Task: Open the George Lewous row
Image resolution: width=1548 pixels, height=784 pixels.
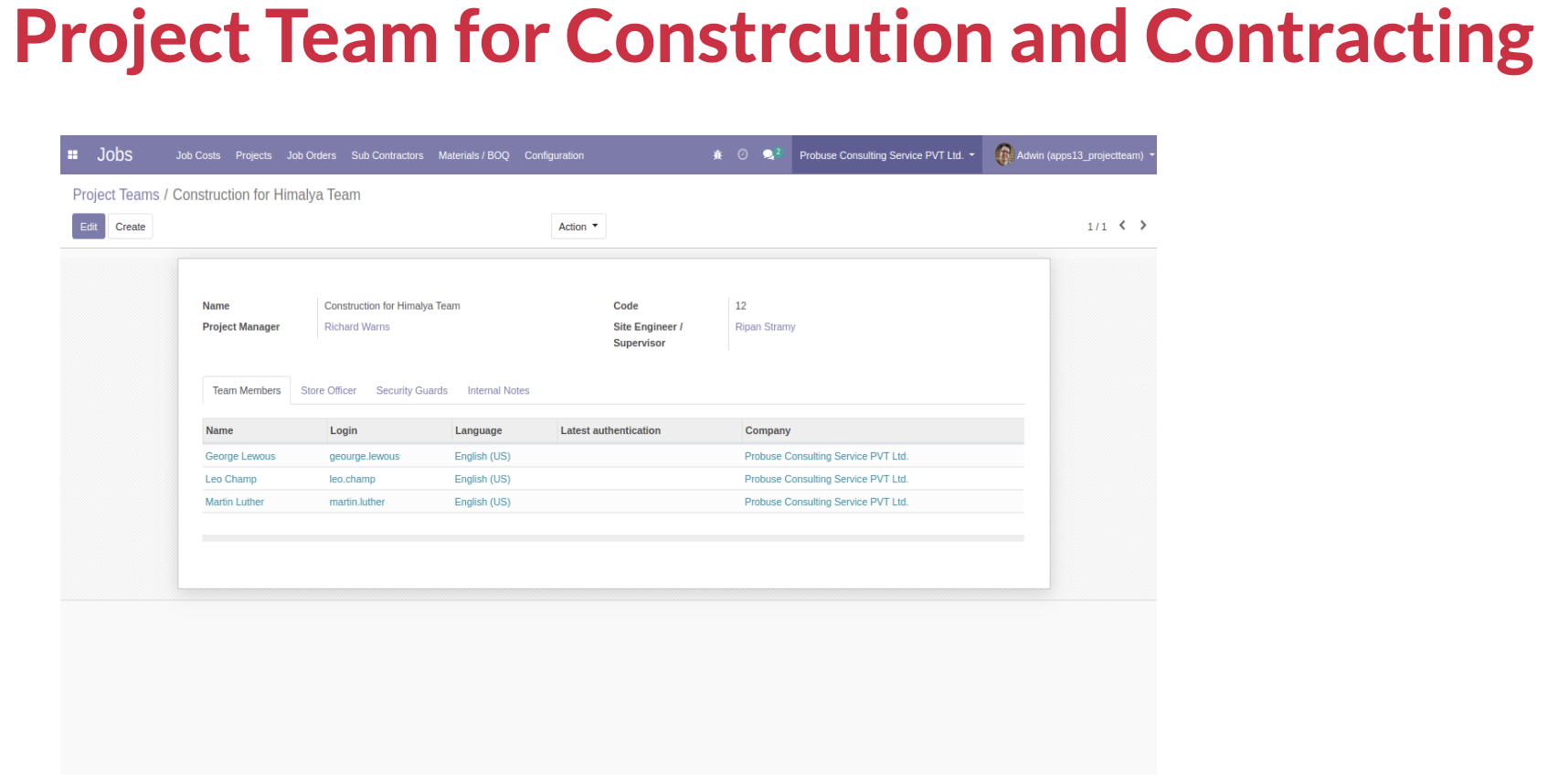Action: (x=613, y=456)
